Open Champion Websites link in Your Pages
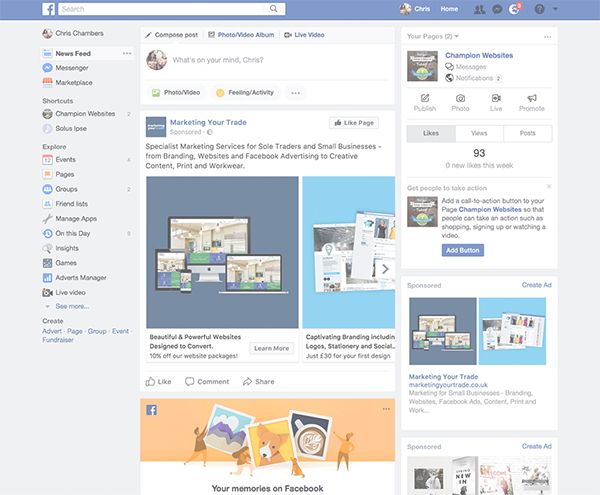This screenshot has height=495, width=600. (x=479, y=55)
